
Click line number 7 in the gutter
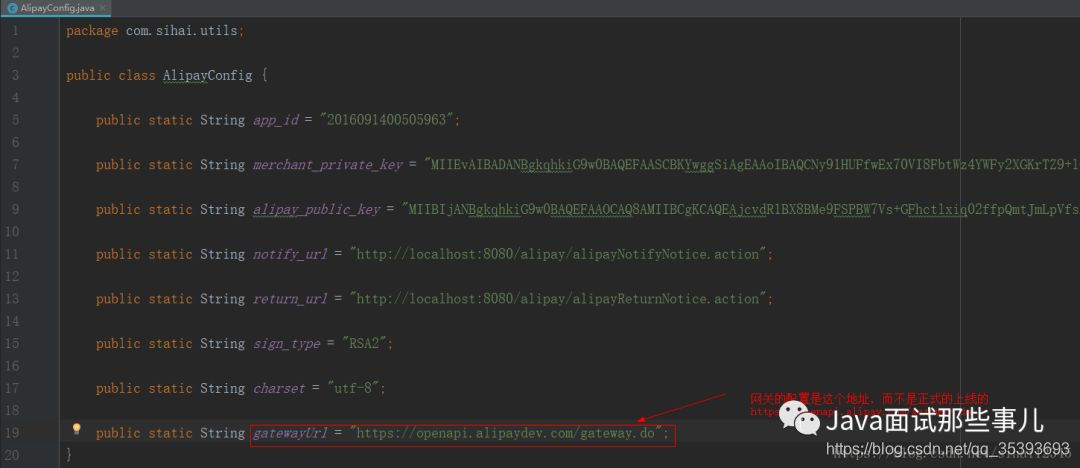pos(15,165)
